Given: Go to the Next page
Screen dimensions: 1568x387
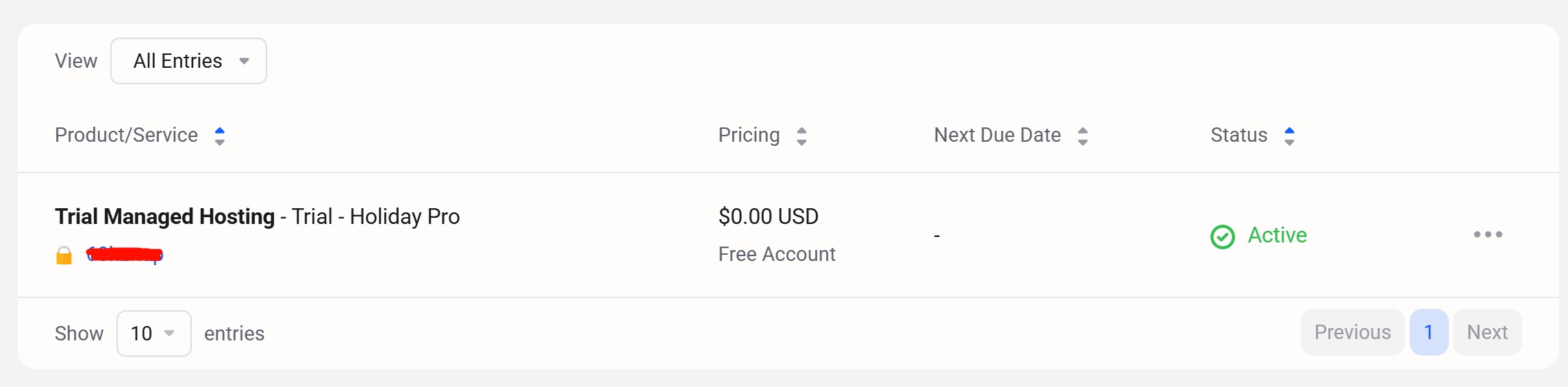Looking at the screenshot, I should 1487,332.
